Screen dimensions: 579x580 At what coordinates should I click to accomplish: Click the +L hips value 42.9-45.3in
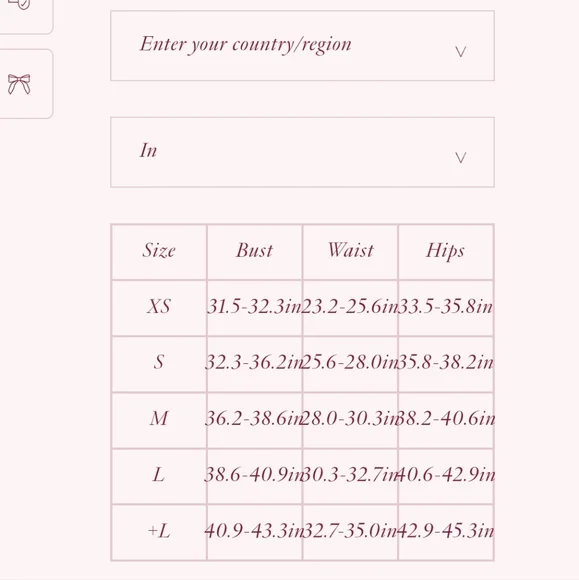point(446,531)
